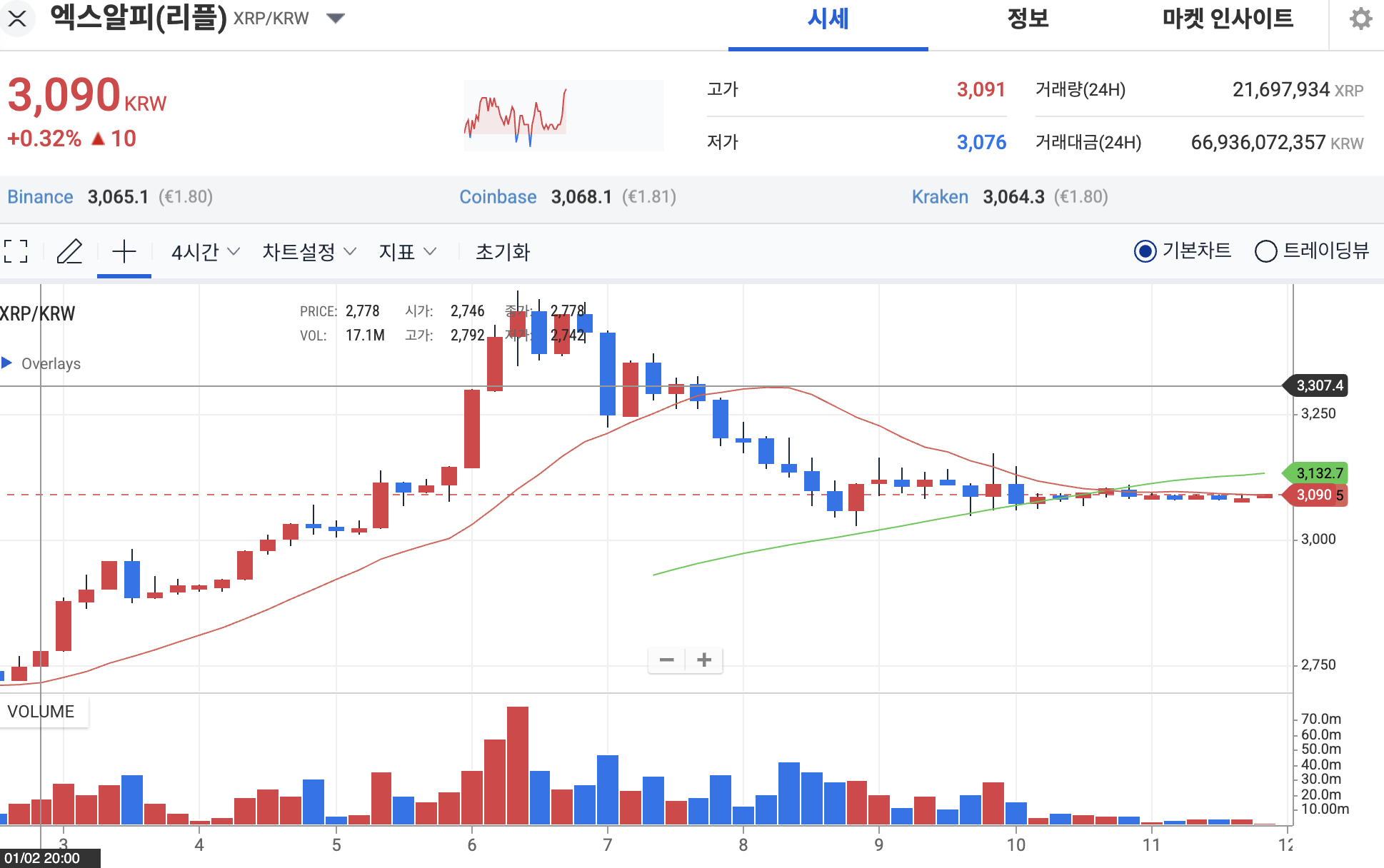This screenshot has height=868, width=1384.
Task: Click the fullscreen chart icon
Action: (x=16, y=251)
